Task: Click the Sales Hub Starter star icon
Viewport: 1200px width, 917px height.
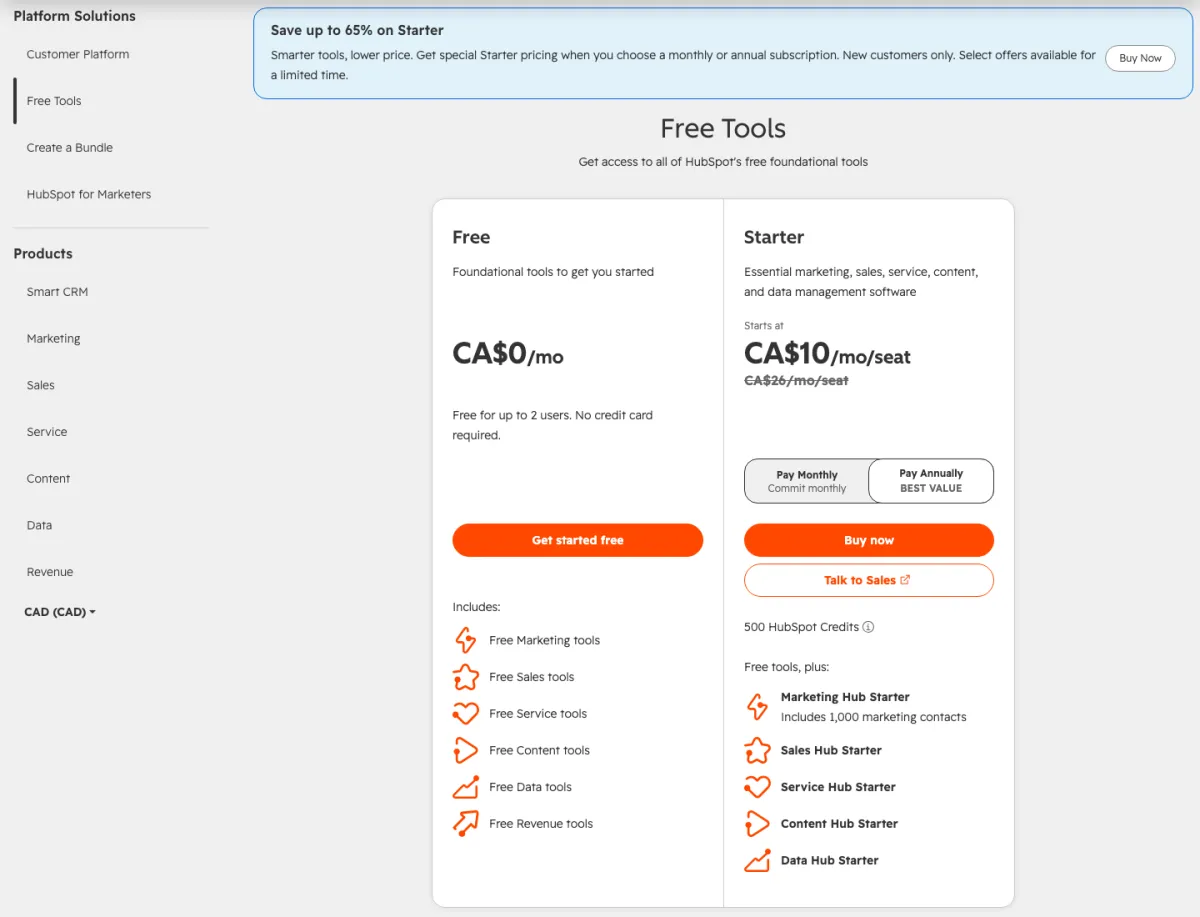Action: [x=757, y=750]
